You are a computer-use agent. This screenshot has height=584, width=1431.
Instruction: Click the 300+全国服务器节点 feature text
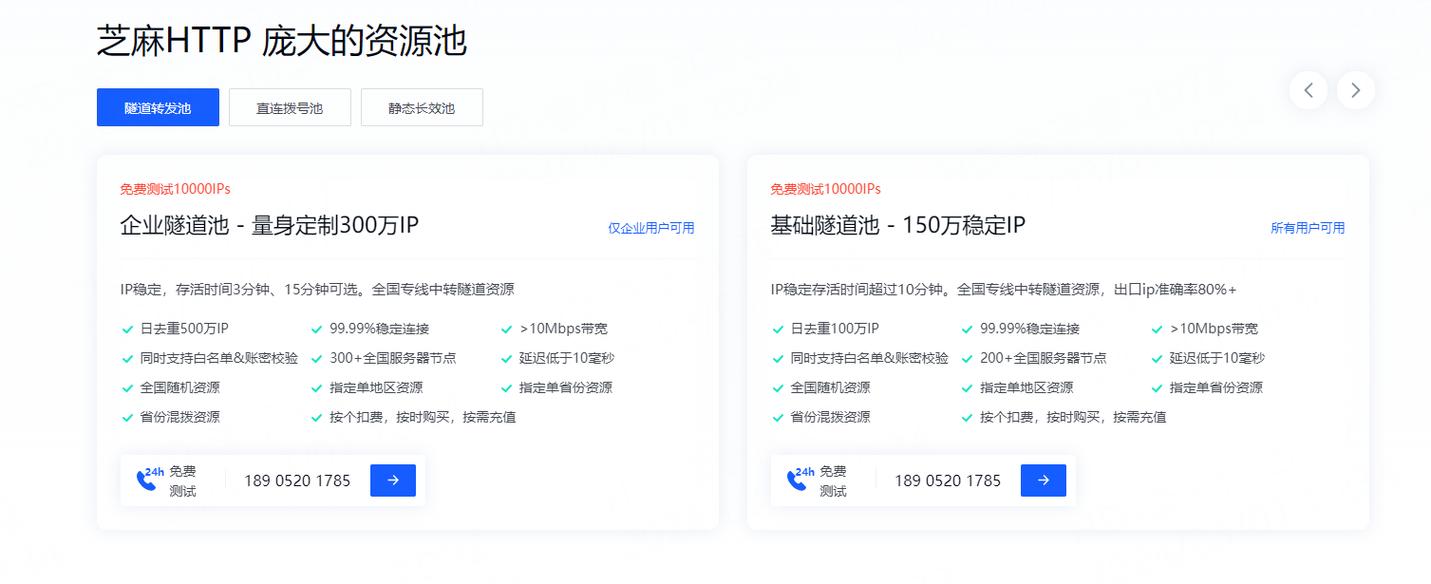[393, 358]
